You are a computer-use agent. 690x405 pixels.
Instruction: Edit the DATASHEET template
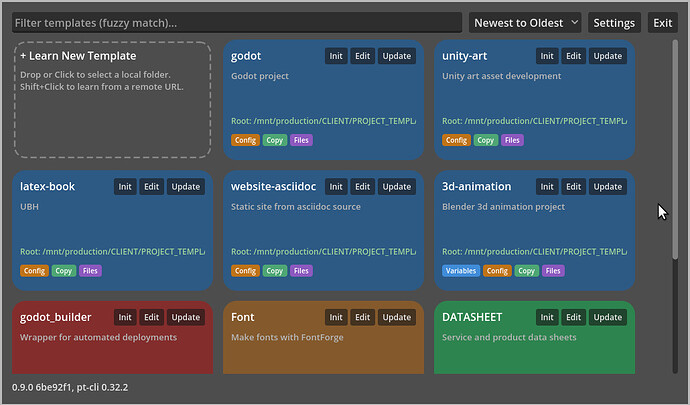click(x=573, y=317)
